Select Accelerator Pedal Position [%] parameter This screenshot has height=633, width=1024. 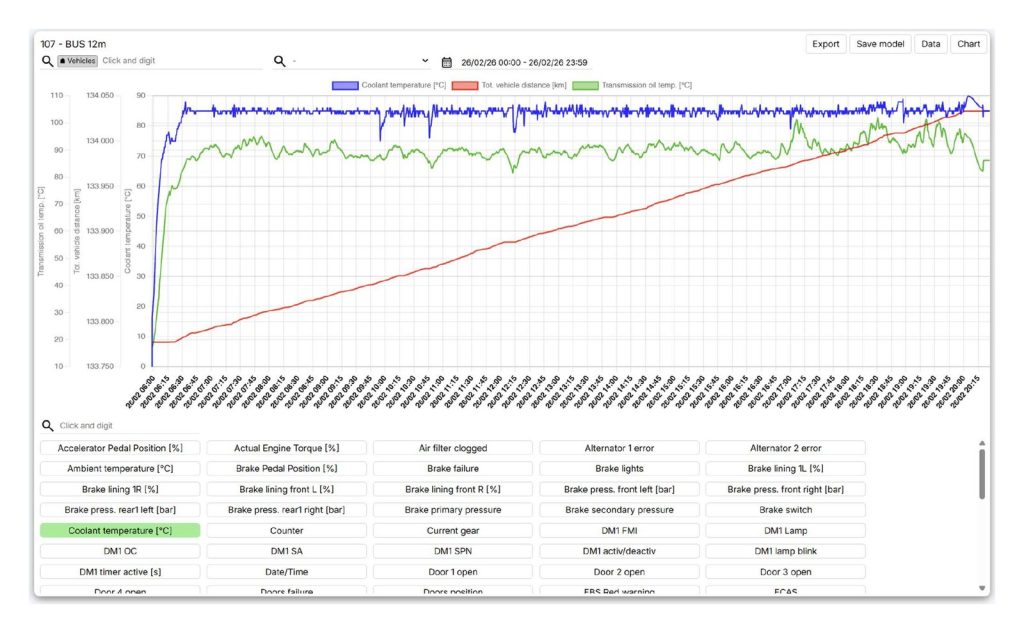pos(120,448)
